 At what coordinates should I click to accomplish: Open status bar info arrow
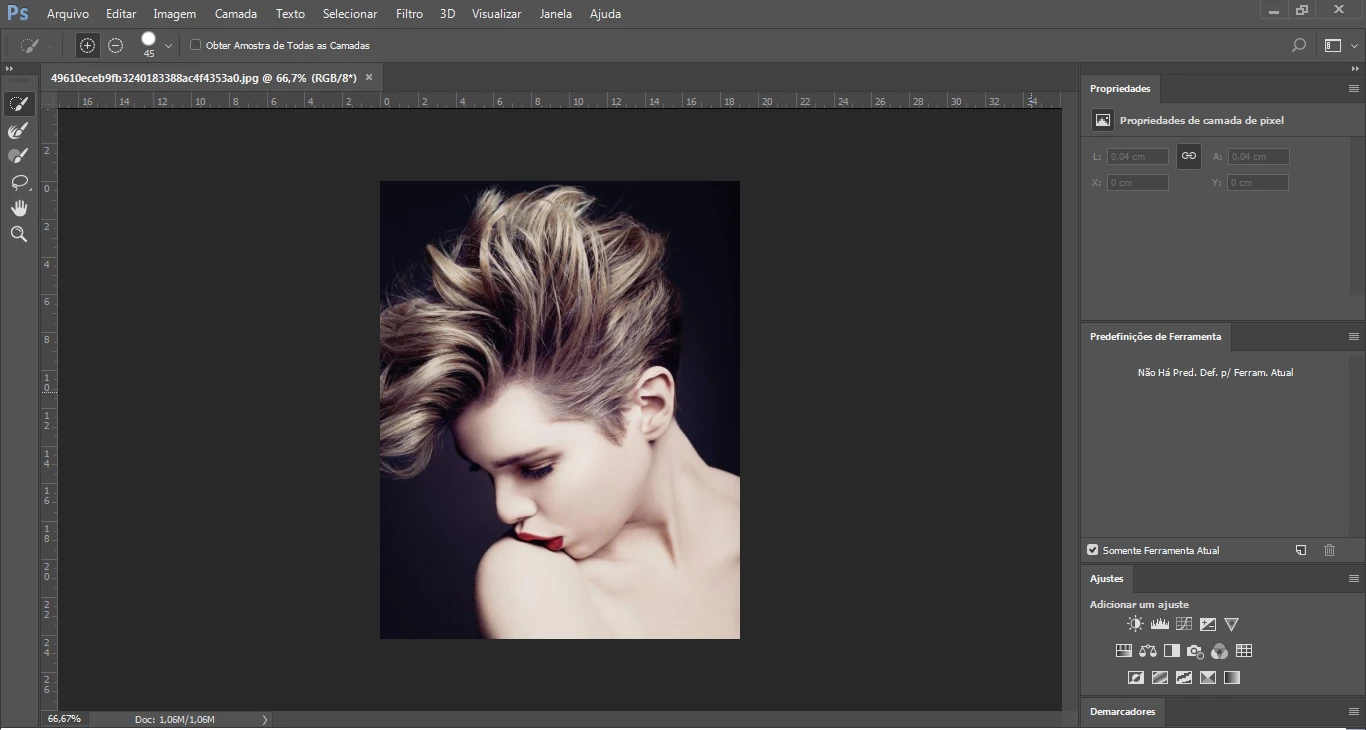coord(265,719)
